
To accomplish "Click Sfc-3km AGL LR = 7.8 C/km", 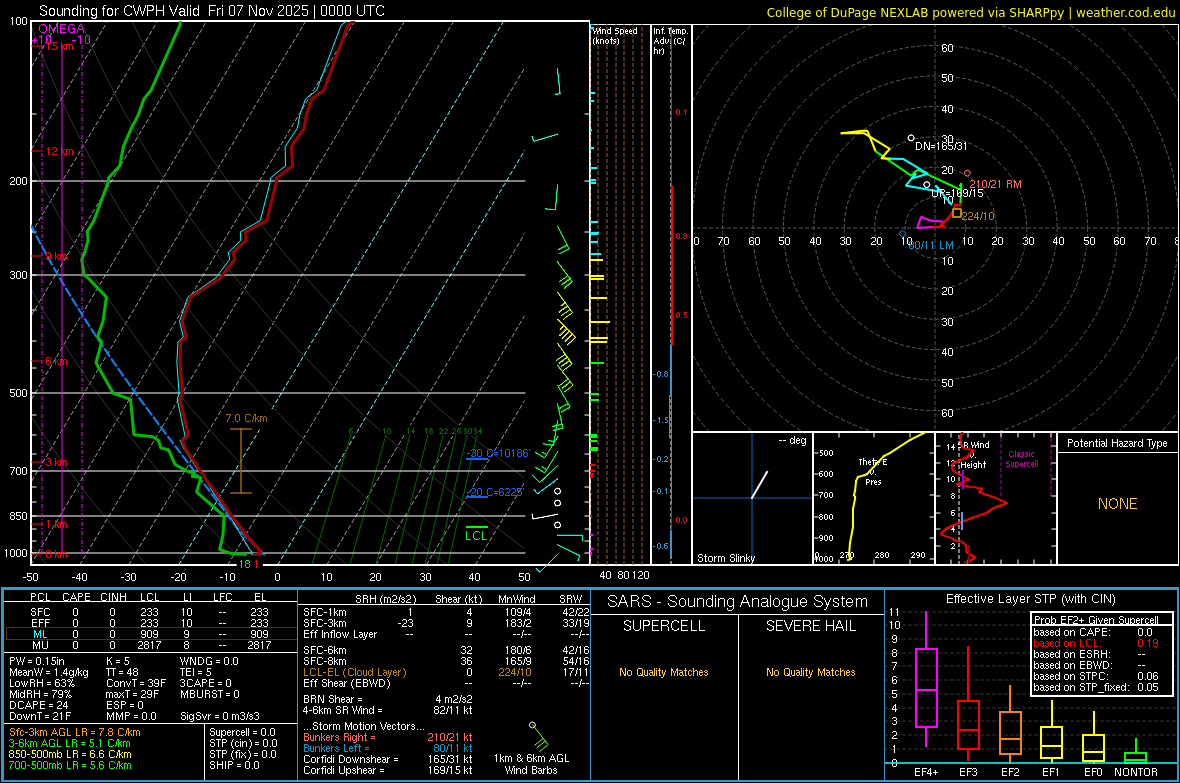I will tap(75, 732).
